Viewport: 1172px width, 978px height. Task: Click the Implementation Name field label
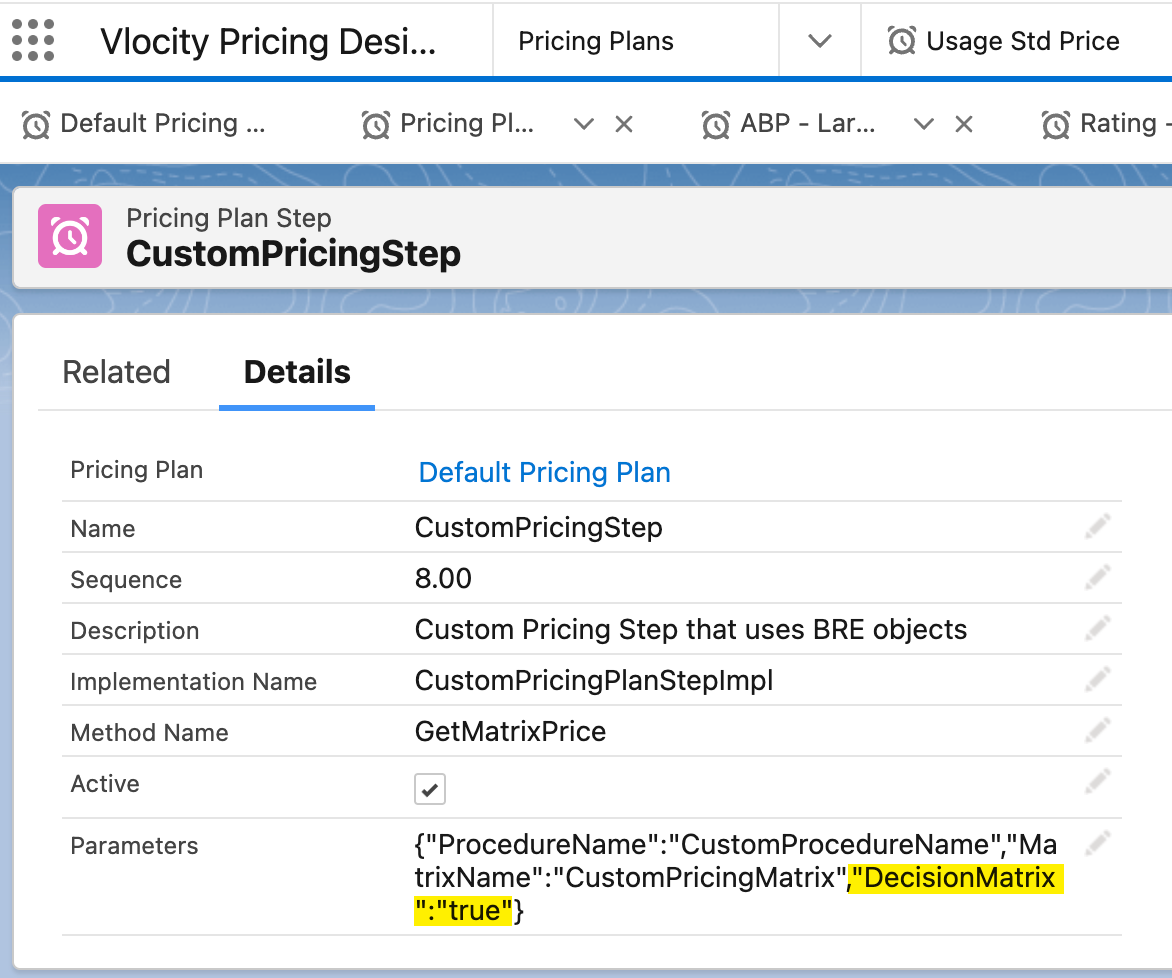click(x=193, y=681)
